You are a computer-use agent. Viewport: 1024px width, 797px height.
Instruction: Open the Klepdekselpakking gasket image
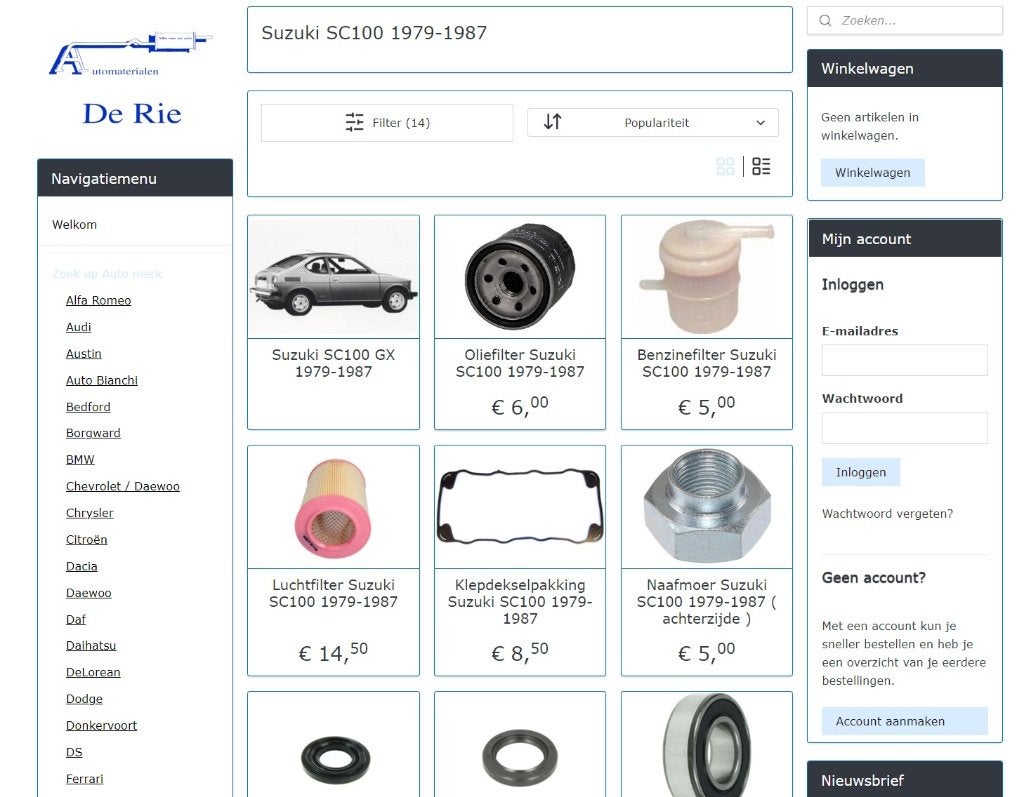[520, 508]
